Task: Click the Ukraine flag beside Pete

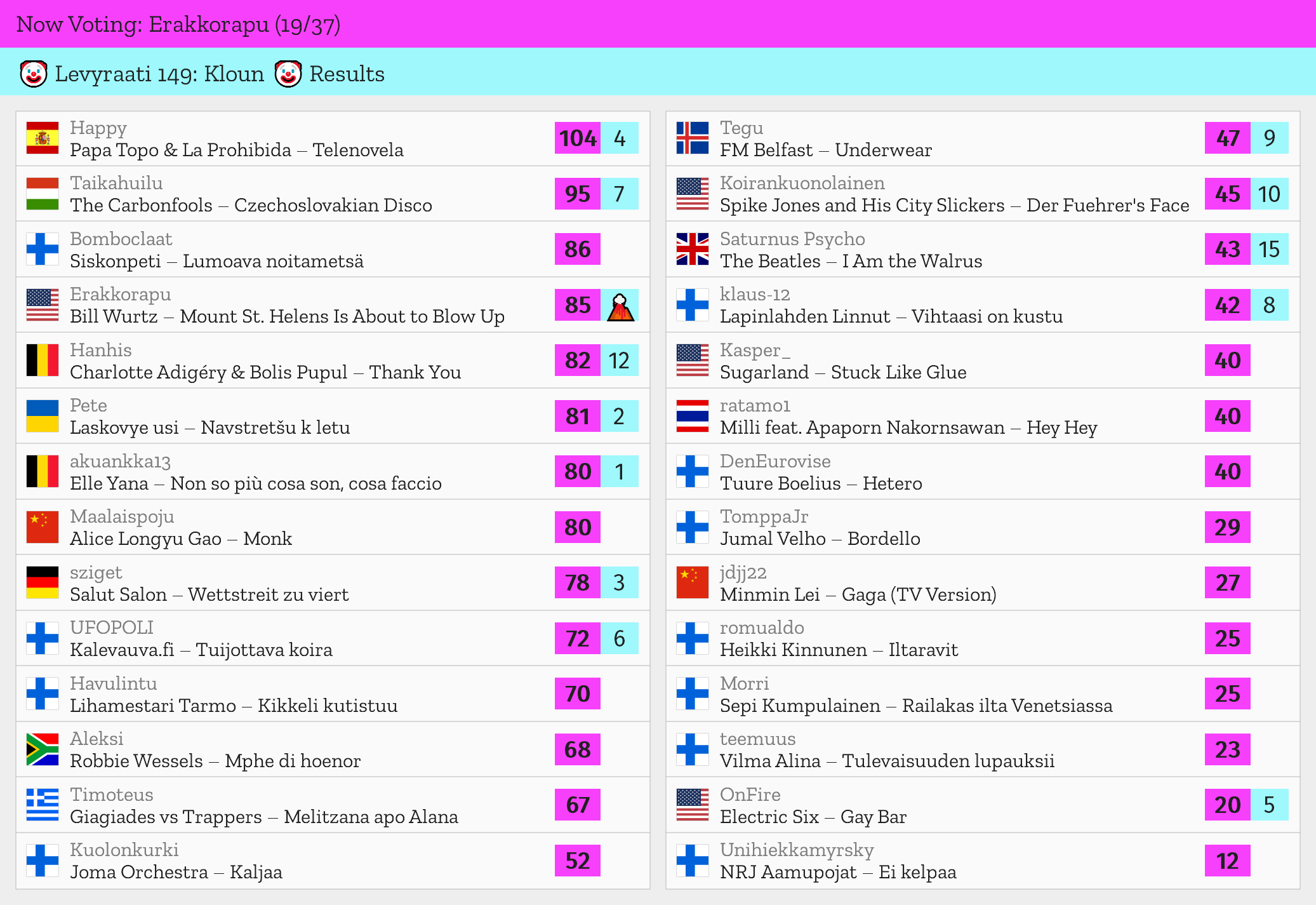Action: click(x=42, y=416)
